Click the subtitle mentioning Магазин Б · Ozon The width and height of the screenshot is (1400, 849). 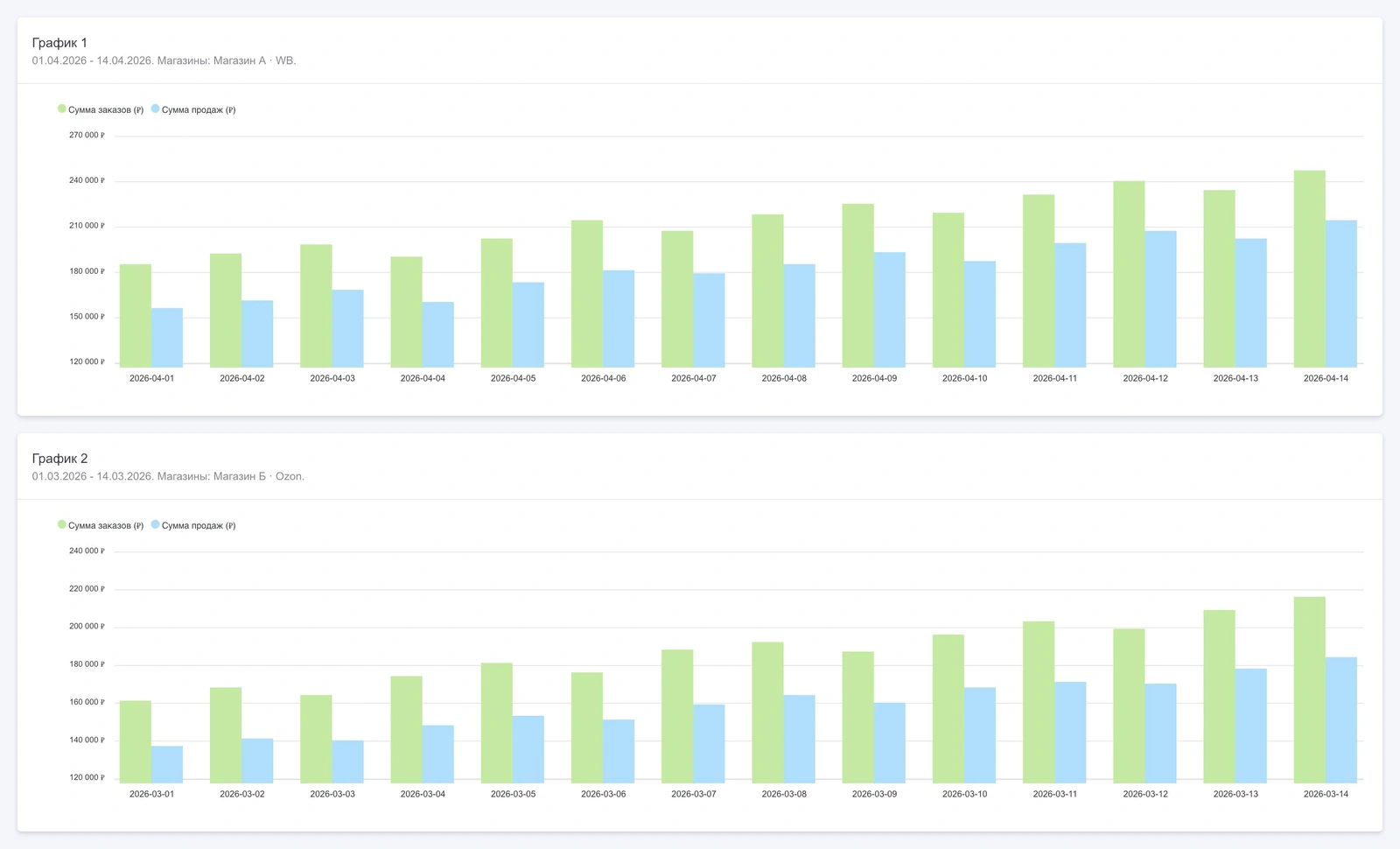pos(168,476)
